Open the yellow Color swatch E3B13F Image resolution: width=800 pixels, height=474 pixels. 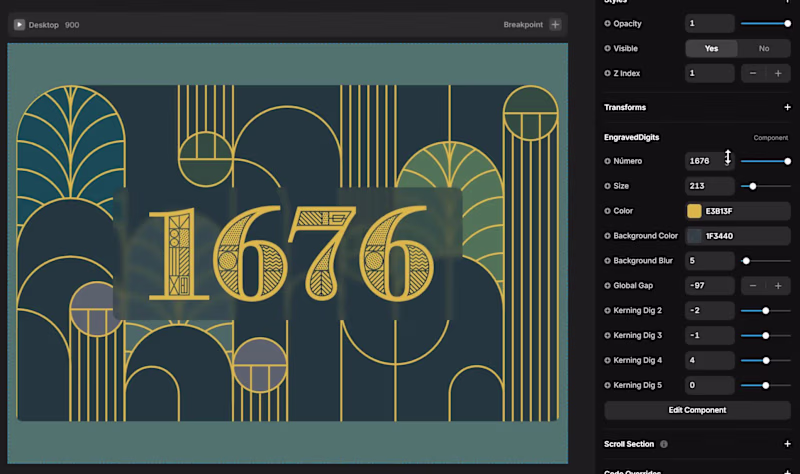(694, 211)
